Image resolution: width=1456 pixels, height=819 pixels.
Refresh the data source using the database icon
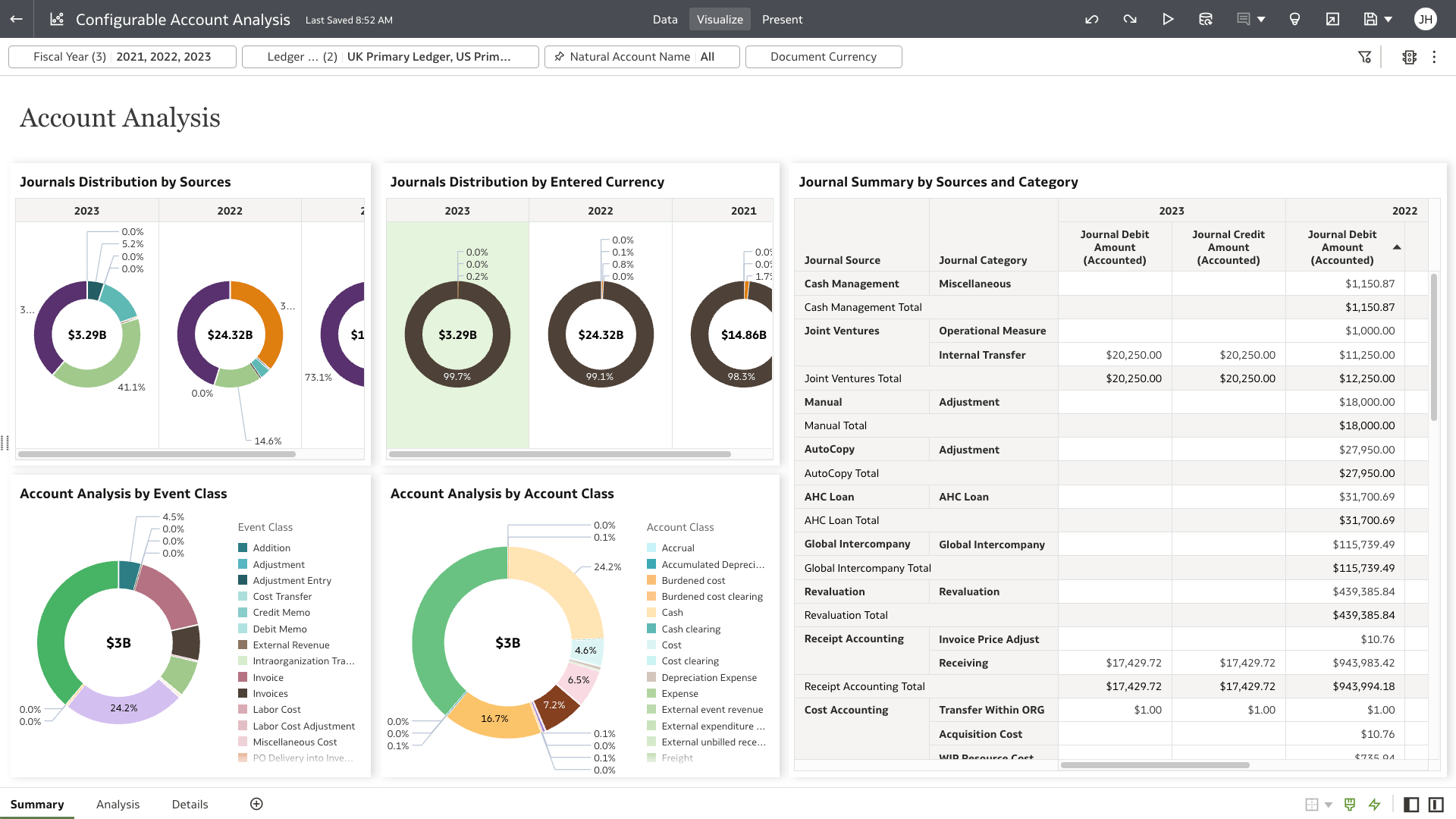pyautogui.click(x=1206, y=19)
